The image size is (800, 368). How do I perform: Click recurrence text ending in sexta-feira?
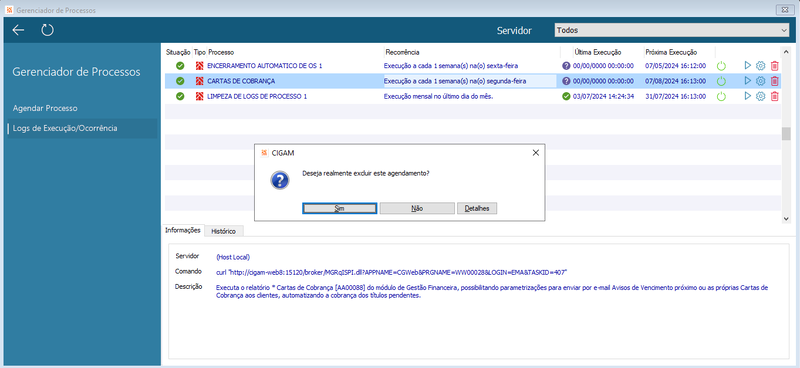point(452,66)
